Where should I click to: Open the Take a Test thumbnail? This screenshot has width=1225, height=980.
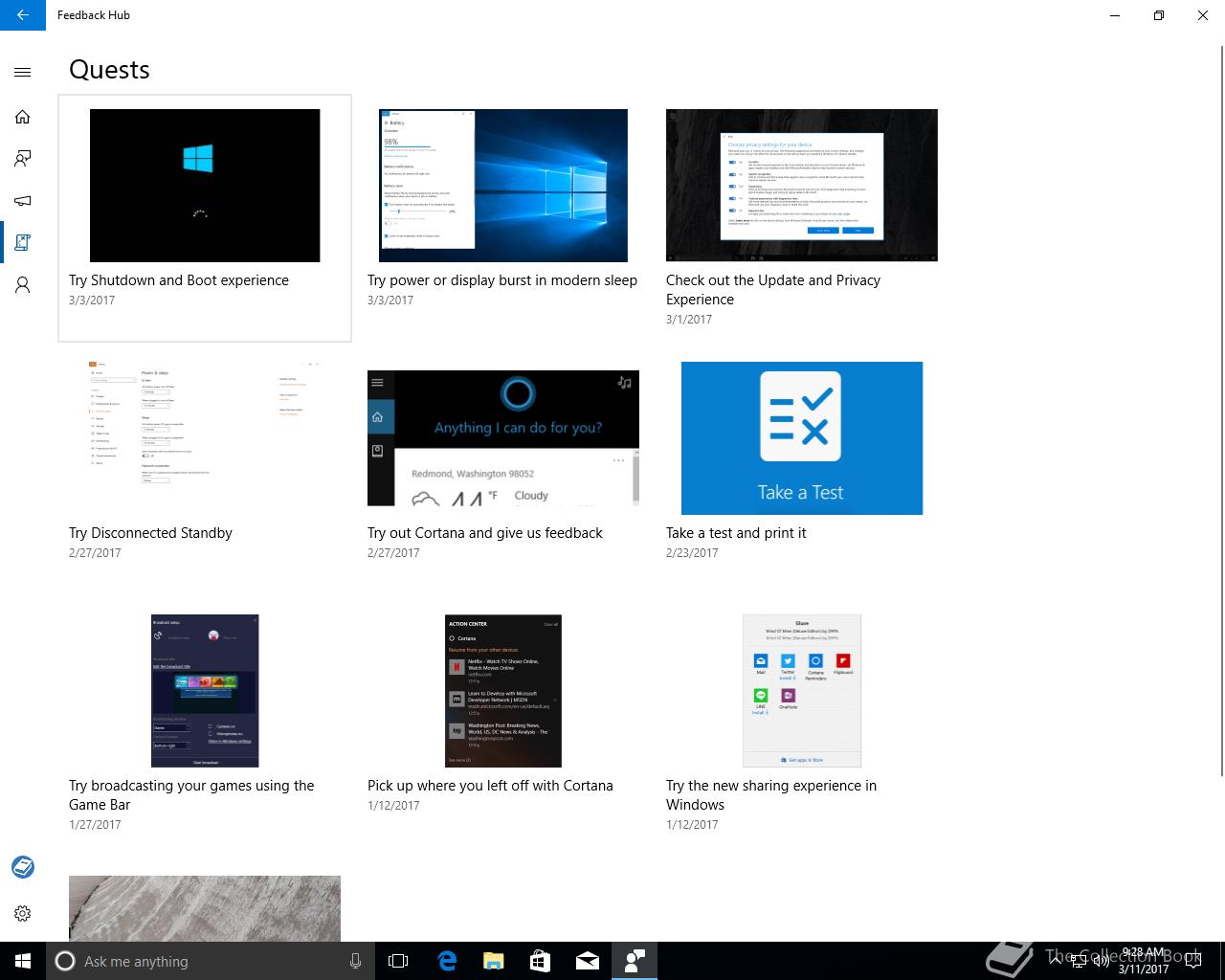802,438
